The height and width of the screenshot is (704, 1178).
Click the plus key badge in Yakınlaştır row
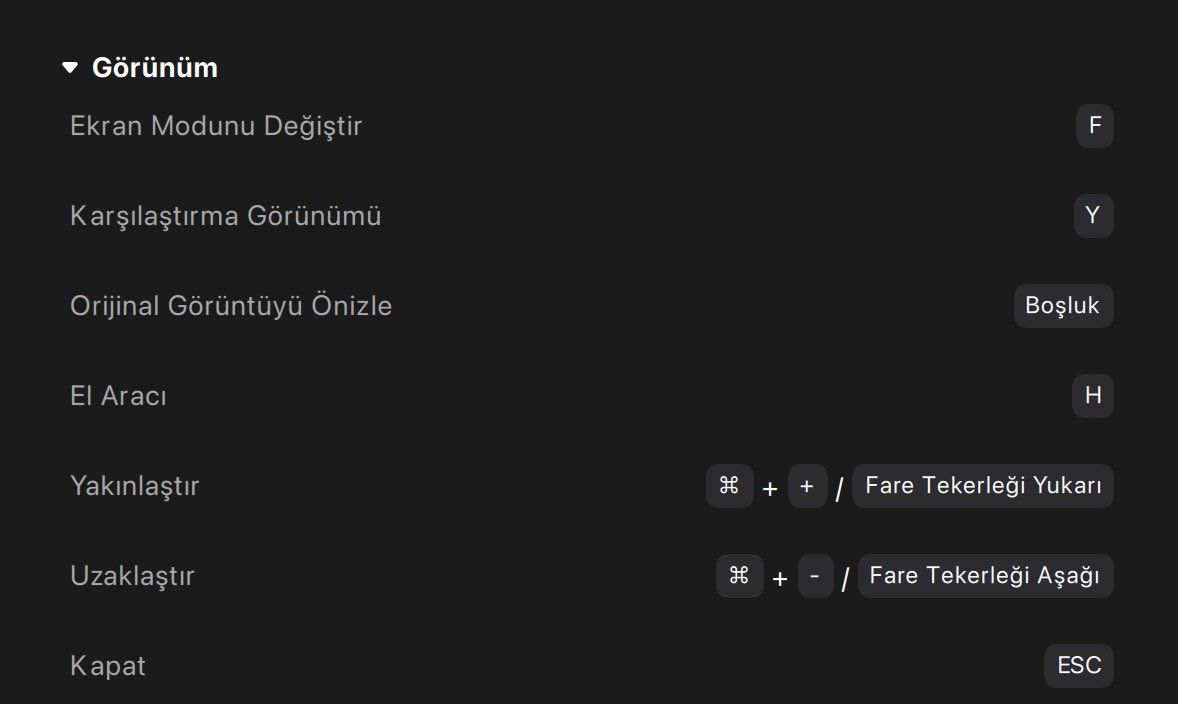(808, 486)
